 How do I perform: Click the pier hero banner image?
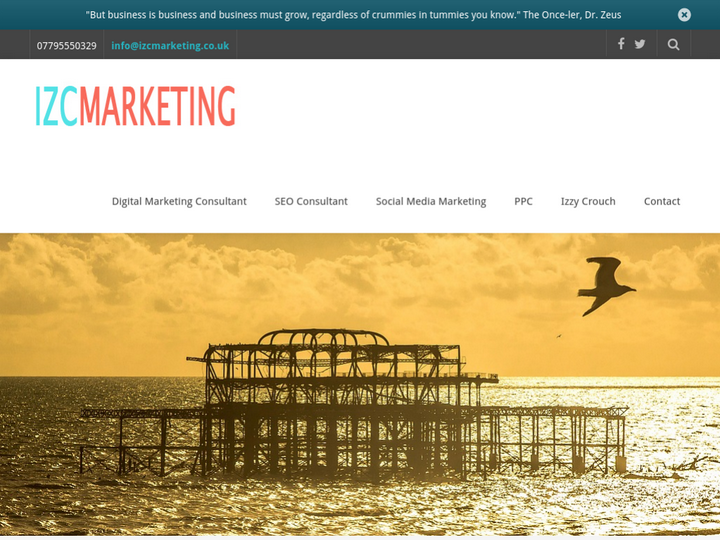pos(360,384)
